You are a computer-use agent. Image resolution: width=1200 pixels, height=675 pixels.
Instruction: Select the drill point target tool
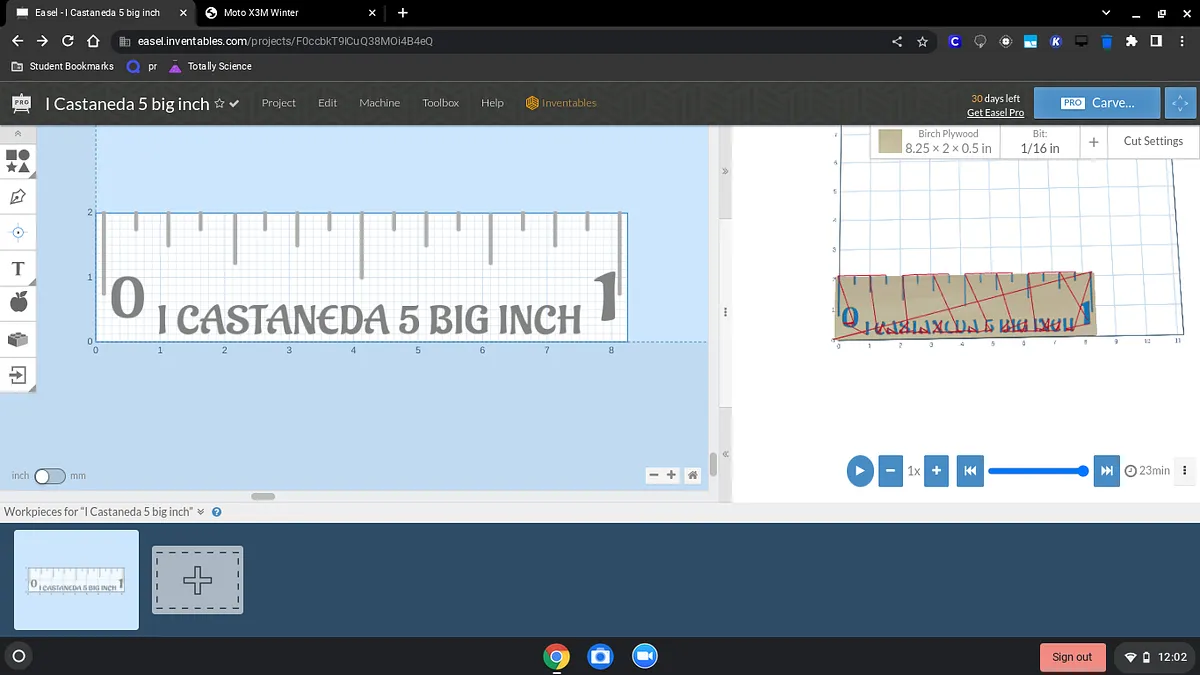(17, 233)
